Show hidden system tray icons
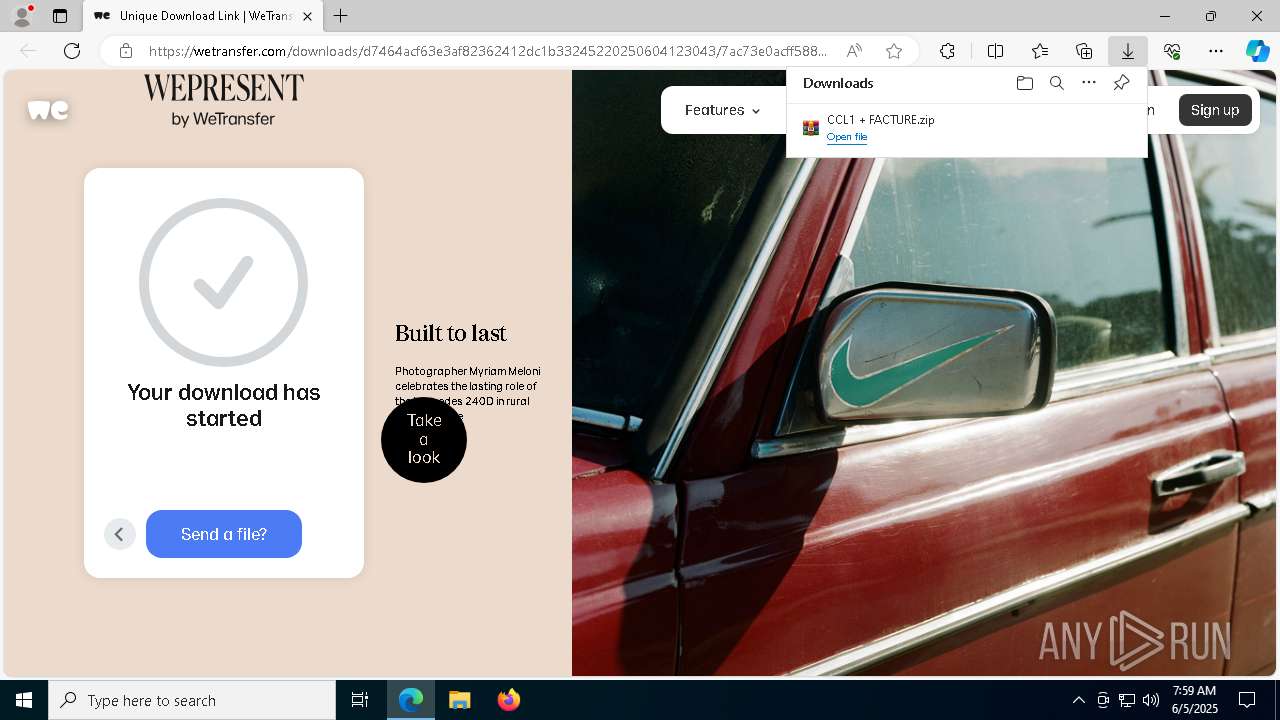1280x720 pixels. (x=1078, y=700)
